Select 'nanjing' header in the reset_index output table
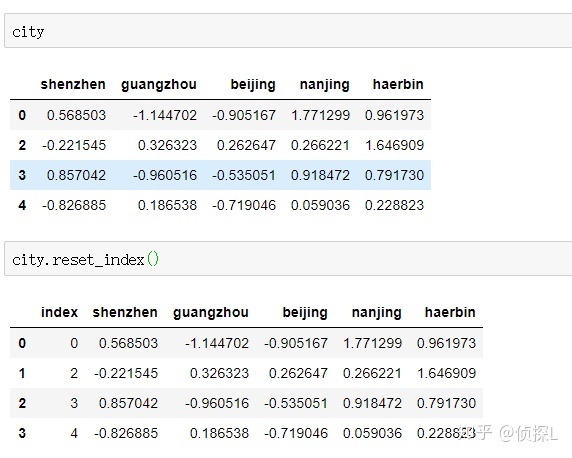 pyautogui.click(x=377, y=312)
